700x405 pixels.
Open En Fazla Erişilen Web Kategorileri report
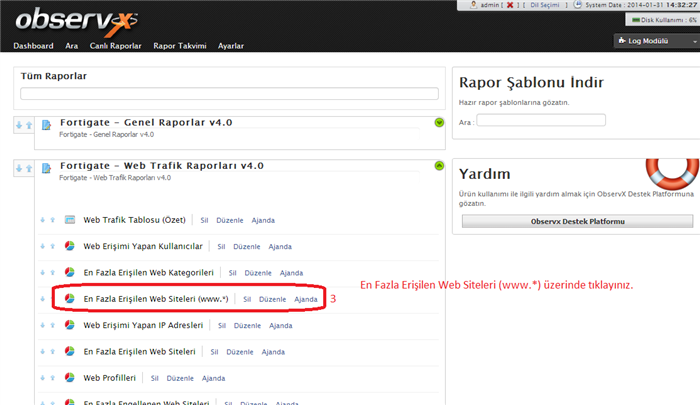pos(148,272)
